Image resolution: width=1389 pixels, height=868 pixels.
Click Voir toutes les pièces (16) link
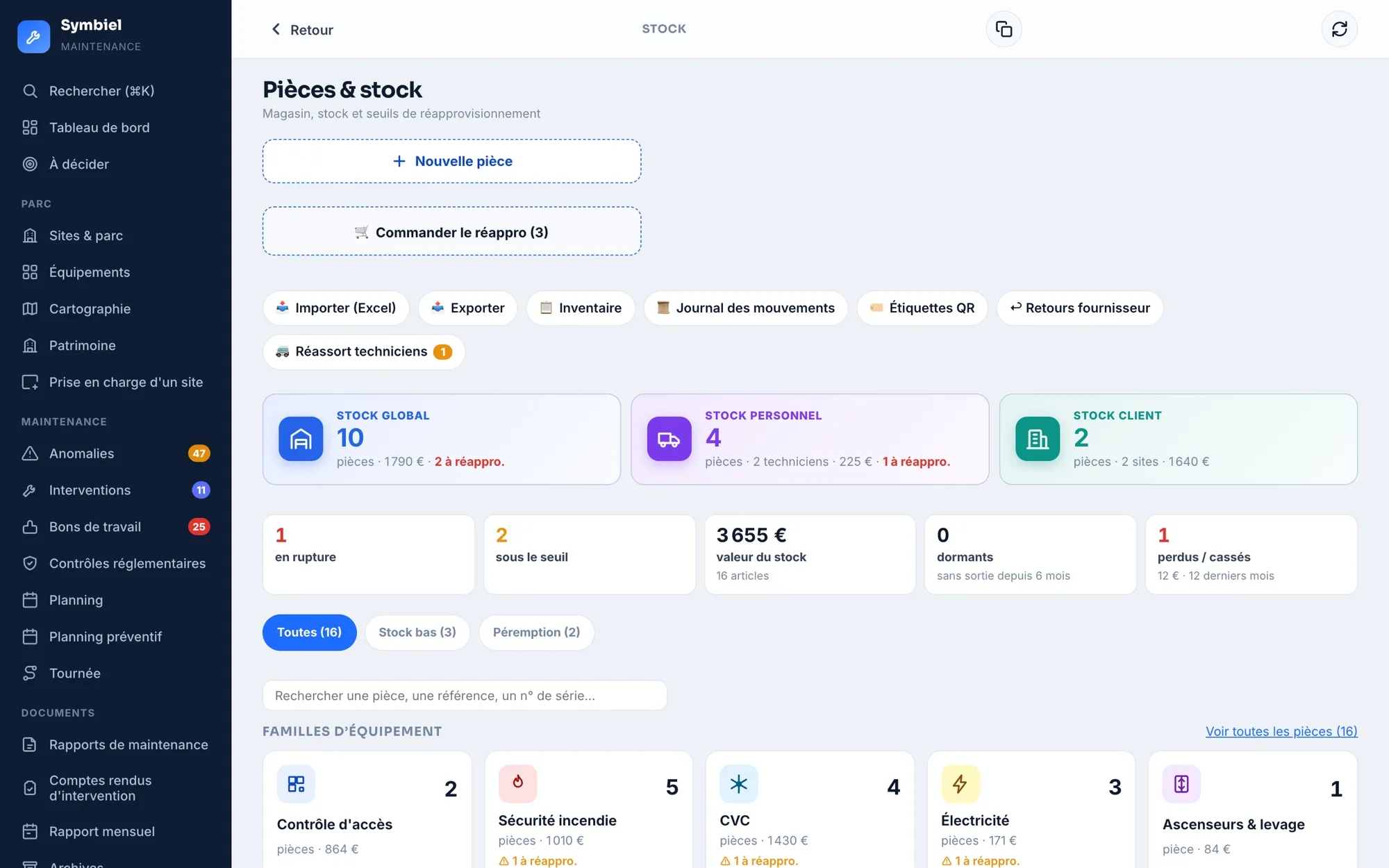click(x=1281, y=731)
